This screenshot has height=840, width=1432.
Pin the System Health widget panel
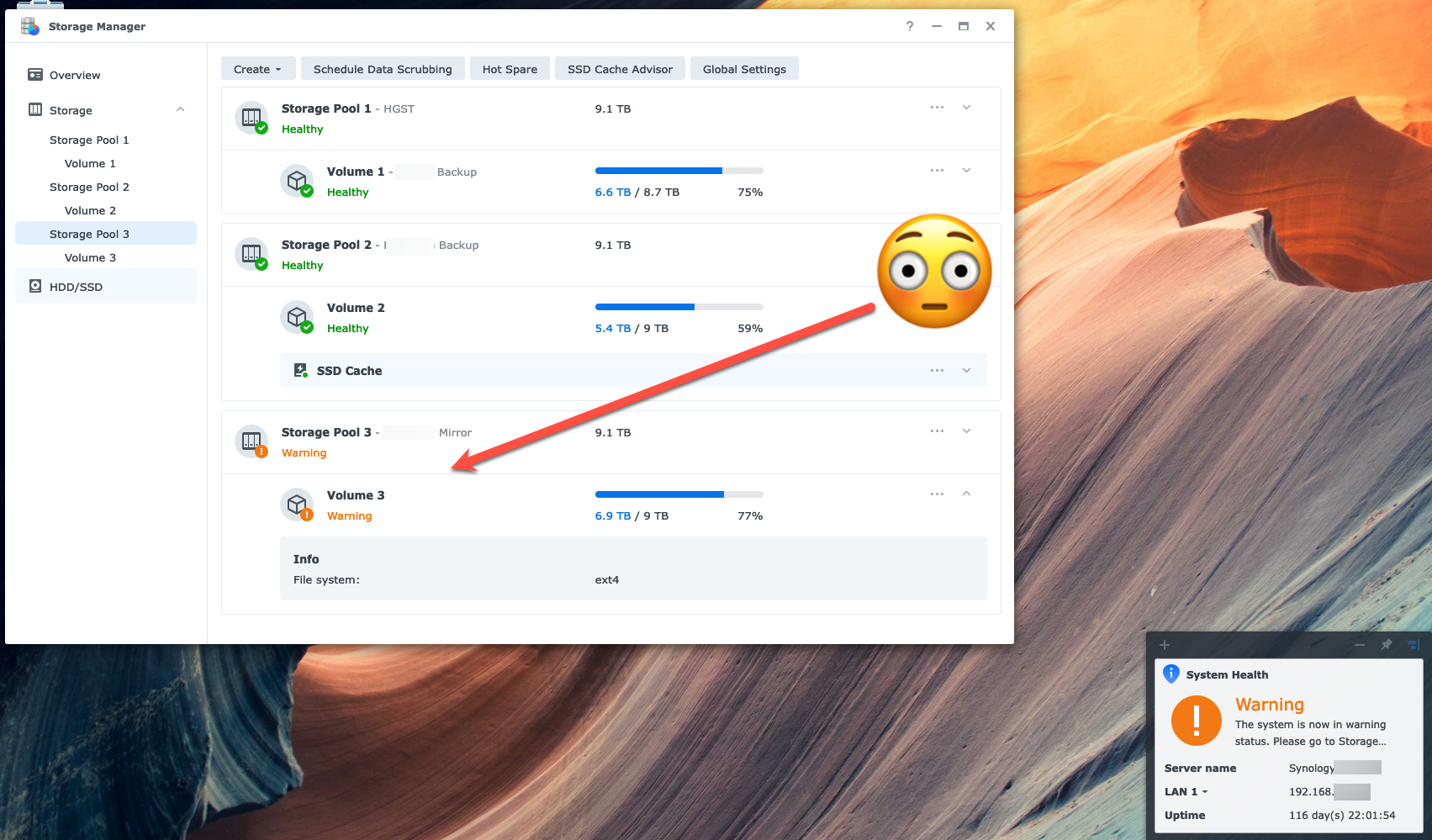click(1387, 645)
